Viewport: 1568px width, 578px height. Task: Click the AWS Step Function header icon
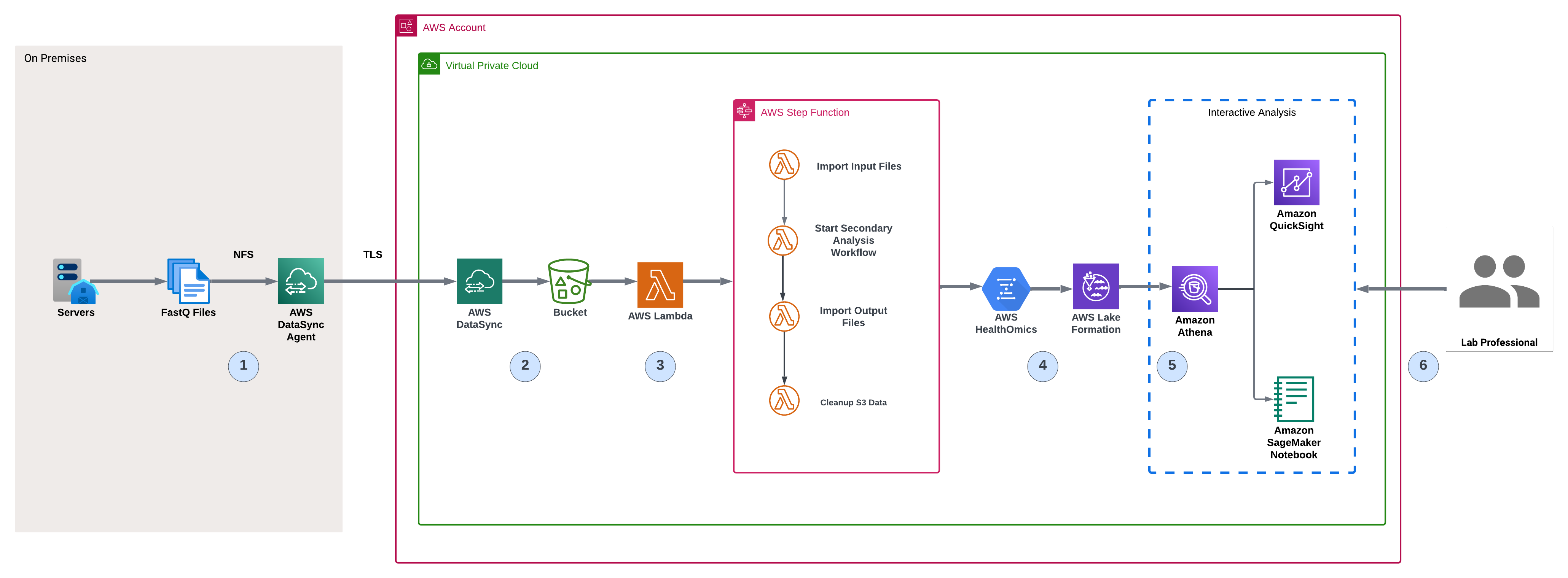[x=744, y=111]
